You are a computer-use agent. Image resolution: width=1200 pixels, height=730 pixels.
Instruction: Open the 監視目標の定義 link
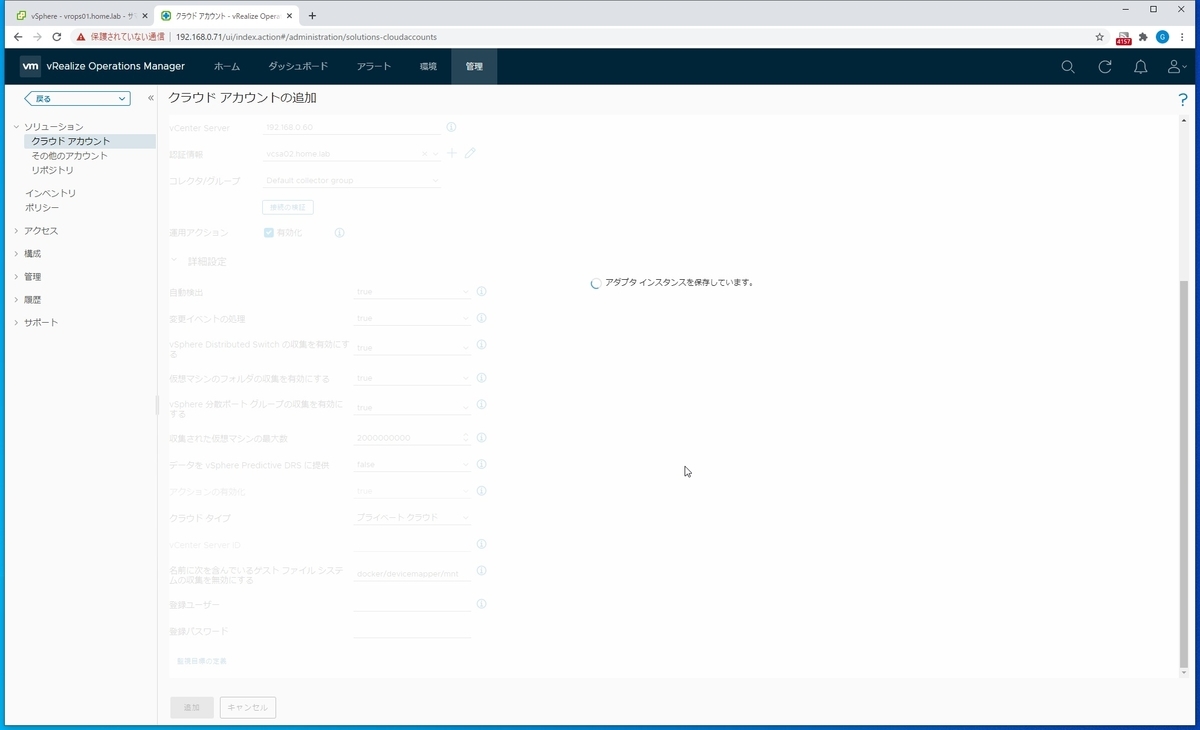tap(202, 661)
